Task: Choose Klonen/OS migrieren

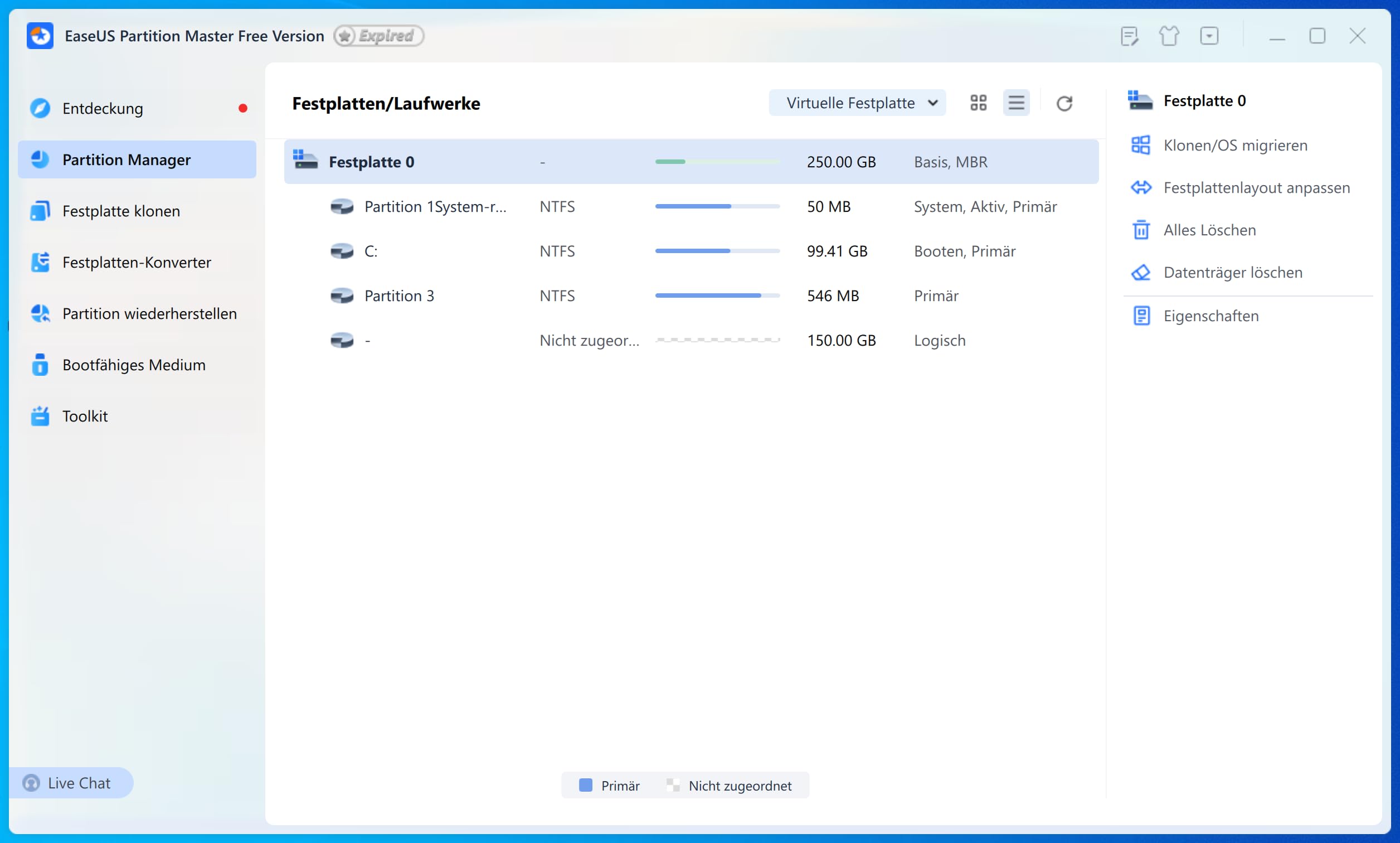Action: click(x=1236, y=146)
